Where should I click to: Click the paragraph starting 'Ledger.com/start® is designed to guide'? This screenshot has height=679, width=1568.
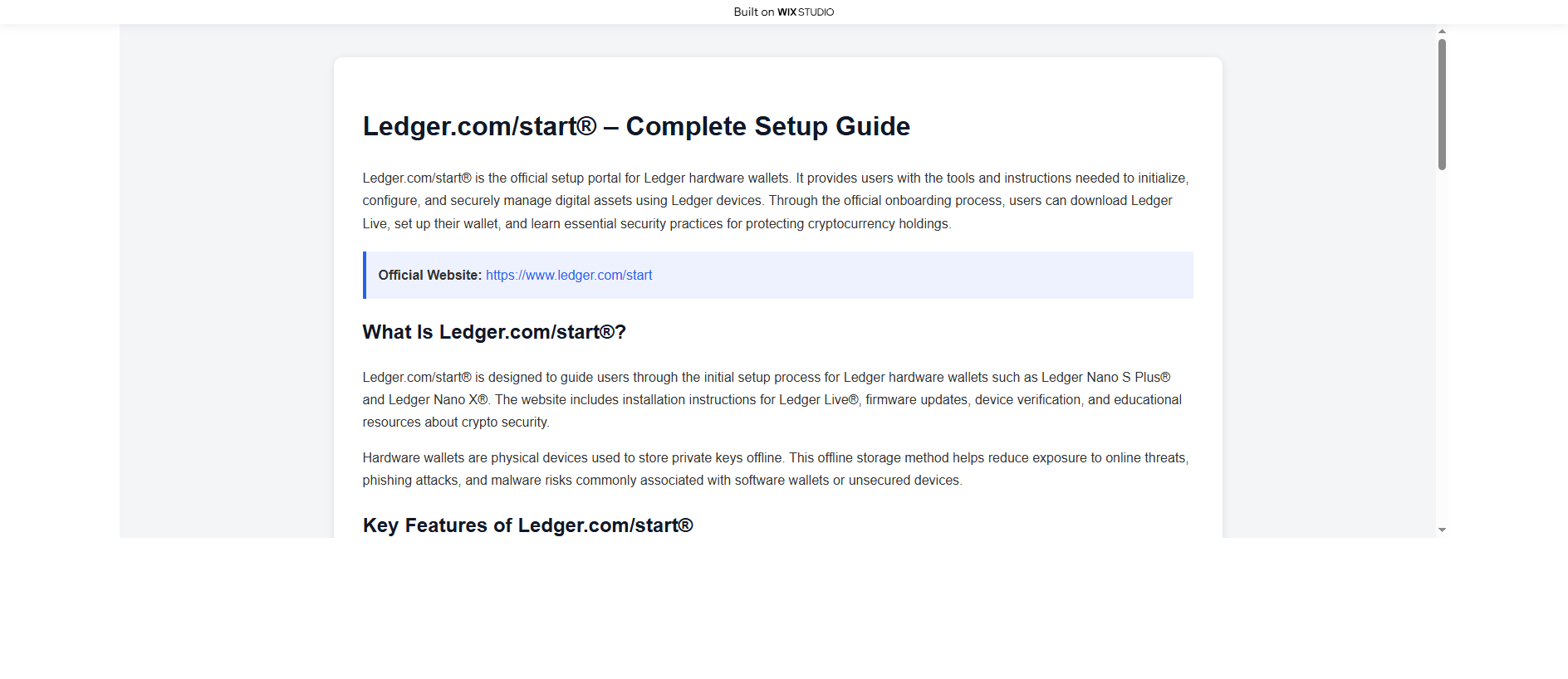(772, 399)
